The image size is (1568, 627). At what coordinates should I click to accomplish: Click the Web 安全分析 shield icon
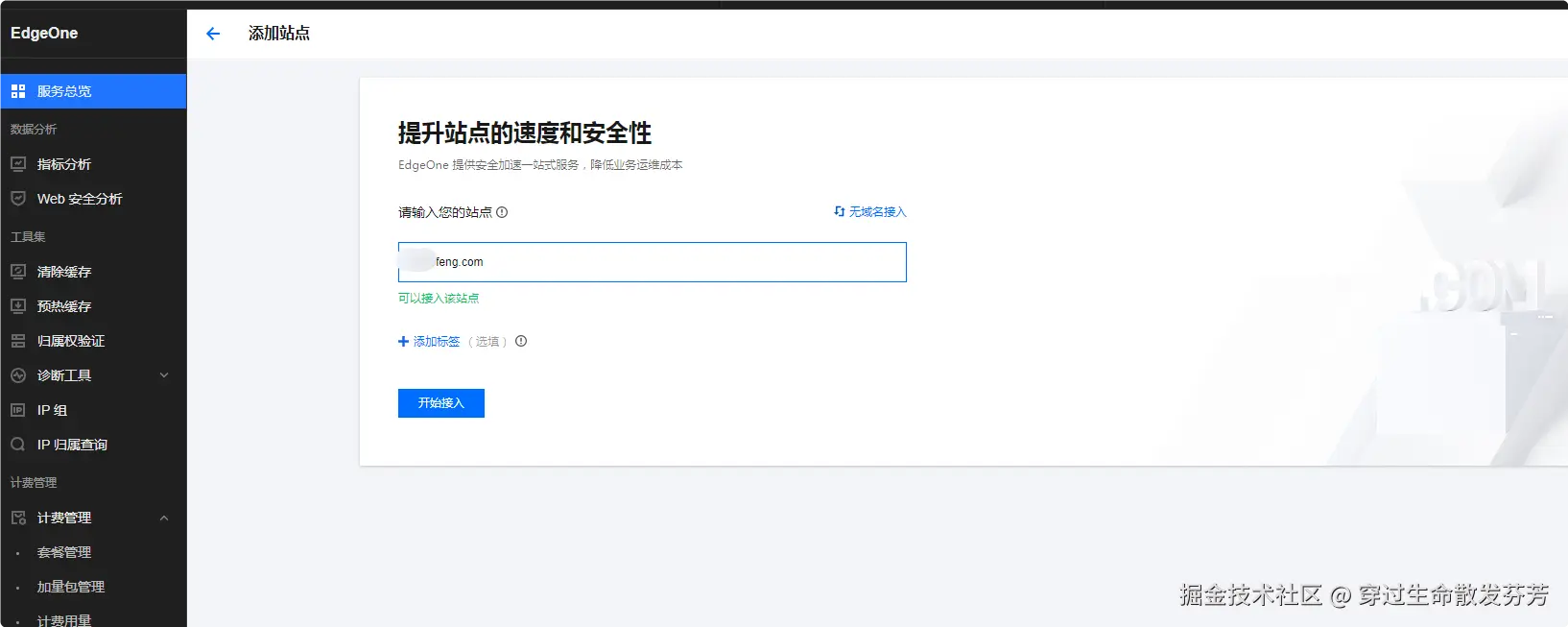(18, 199)
